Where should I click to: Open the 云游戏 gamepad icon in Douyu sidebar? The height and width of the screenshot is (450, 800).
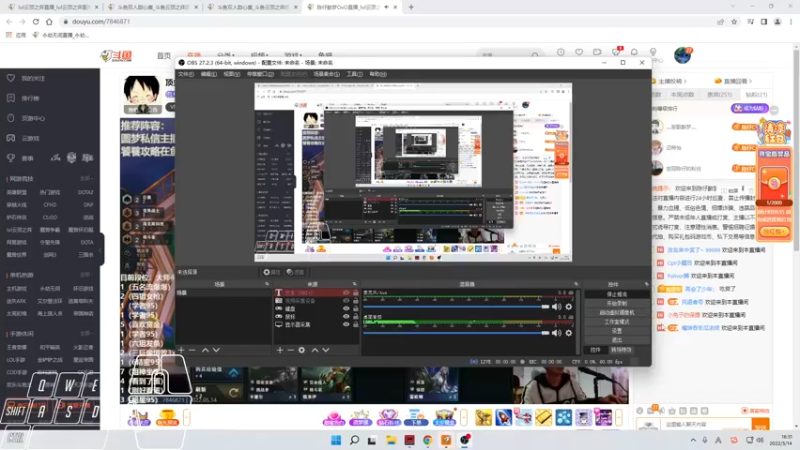(x=11, y=138)
